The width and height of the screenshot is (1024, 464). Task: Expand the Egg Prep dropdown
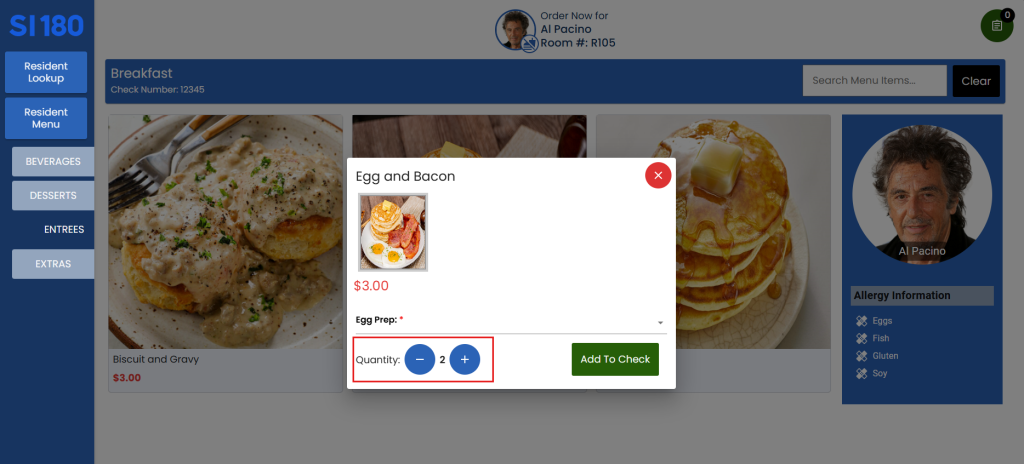click(511, 320)
